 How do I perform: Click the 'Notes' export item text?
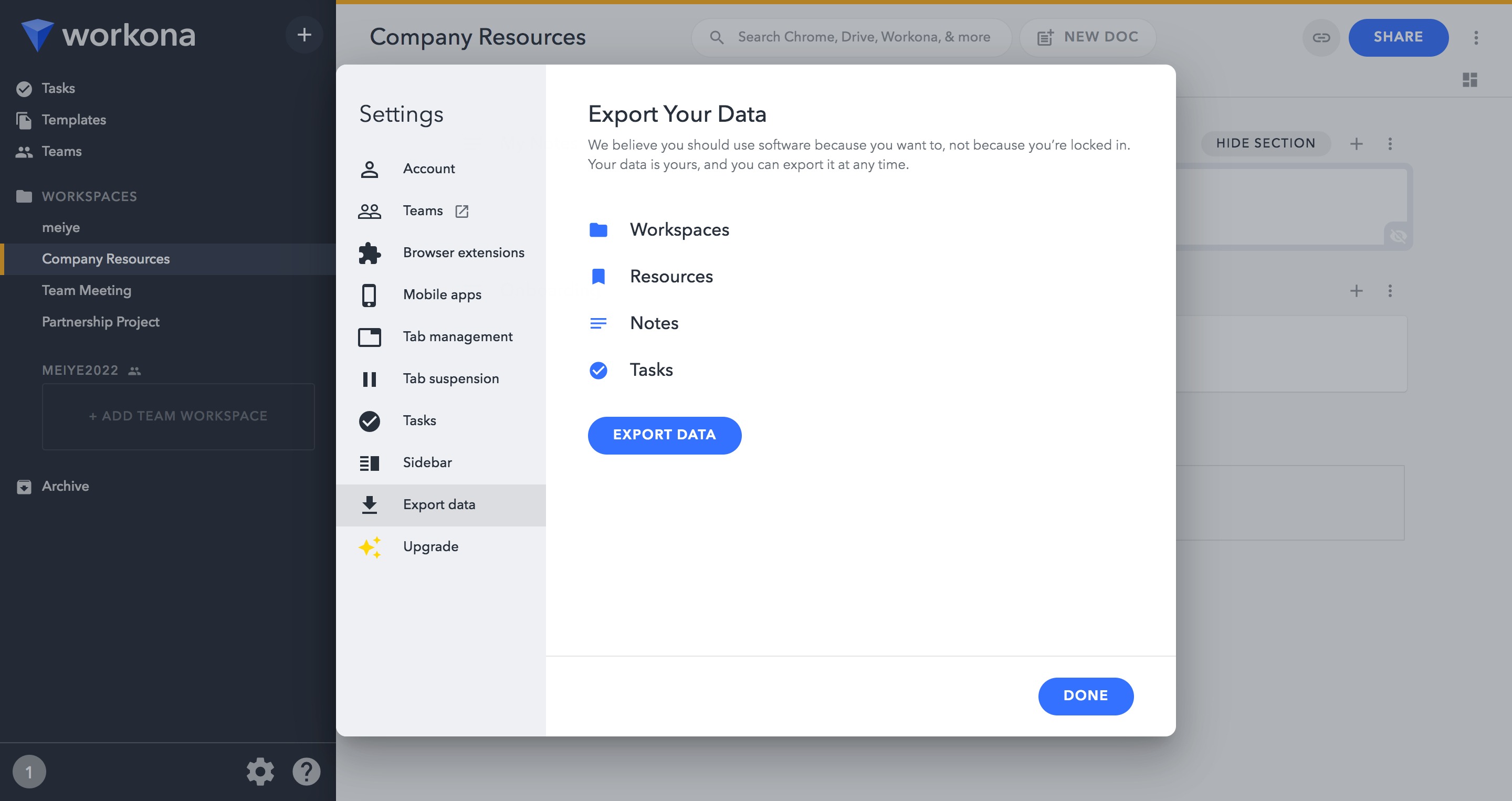click(654, 323)
